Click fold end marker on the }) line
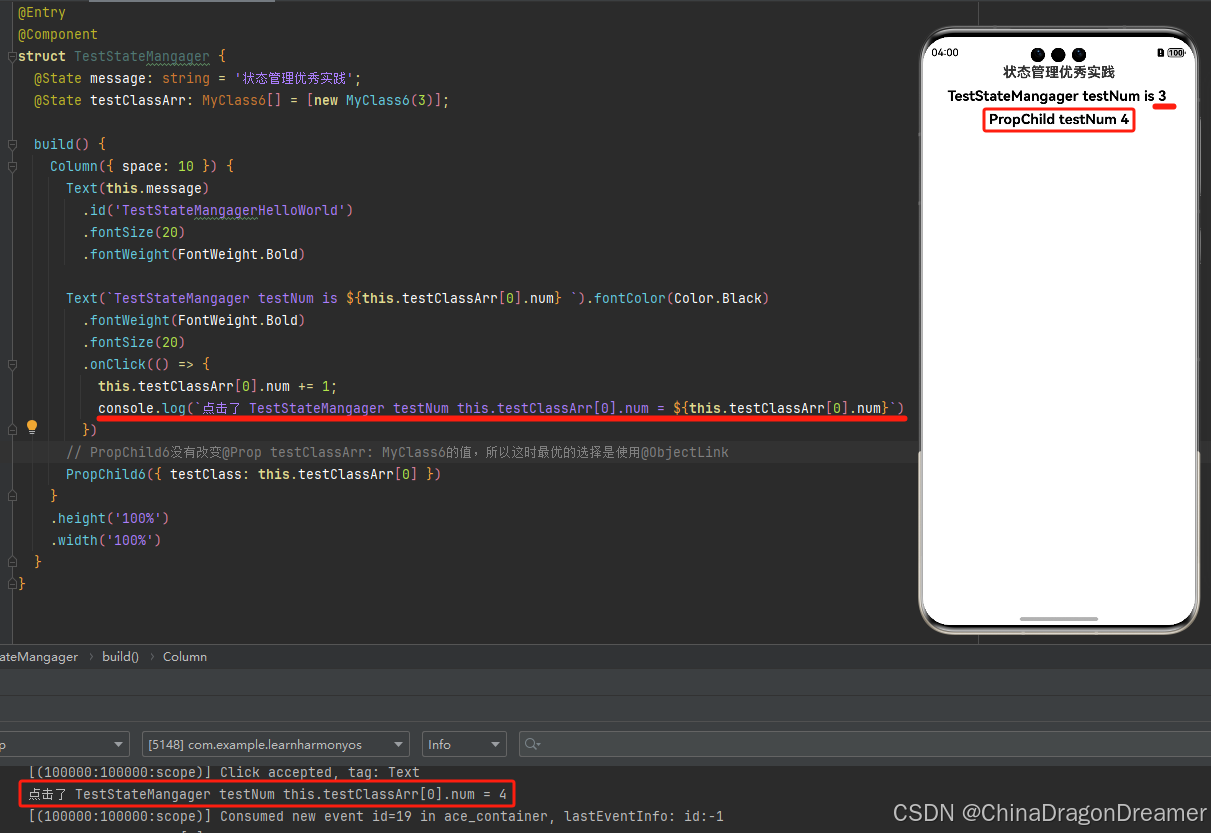 pos(12,430)
